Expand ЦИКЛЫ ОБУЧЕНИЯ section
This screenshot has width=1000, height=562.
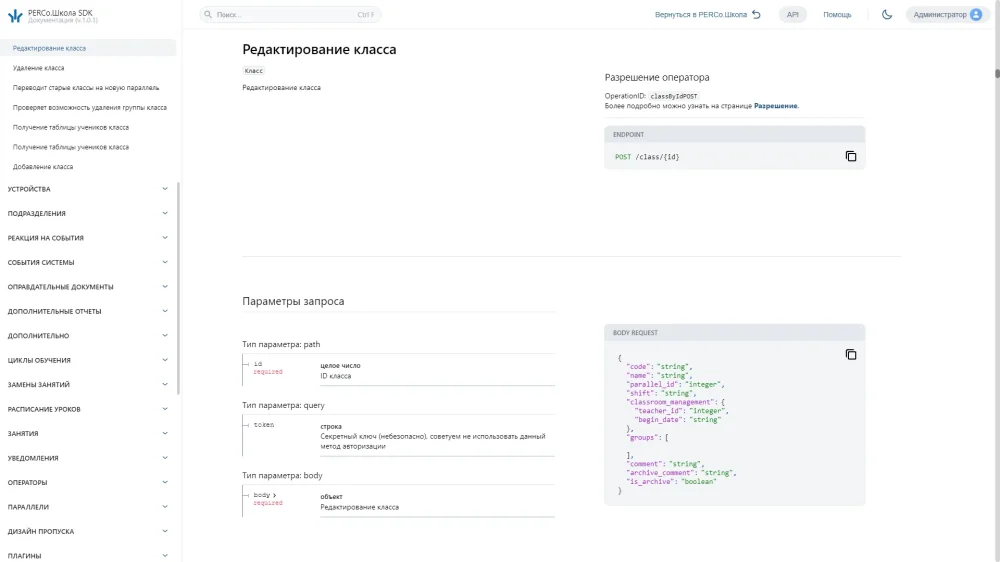tap(87, 360)
